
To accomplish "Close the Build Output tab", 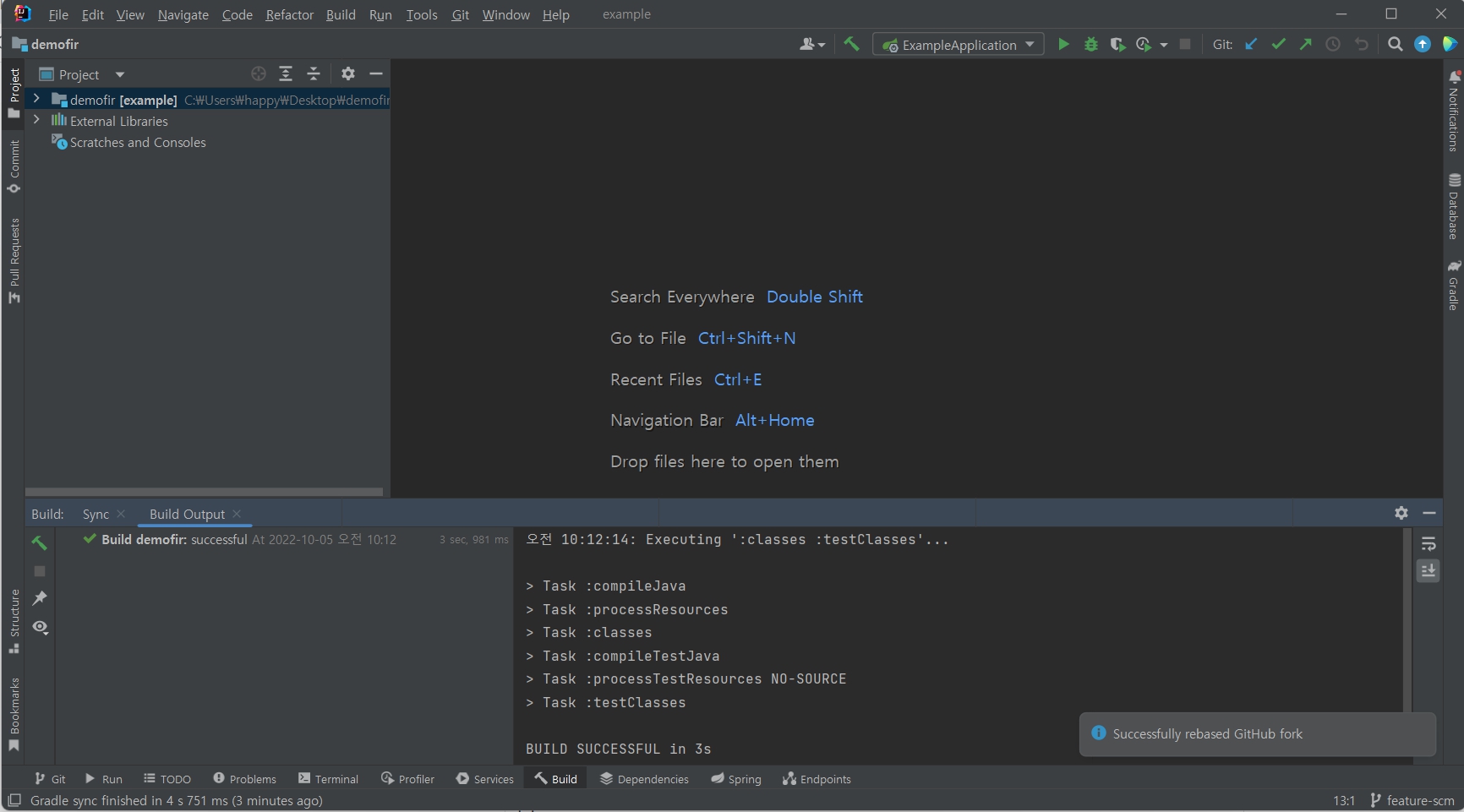I will (x=237, y=514).
